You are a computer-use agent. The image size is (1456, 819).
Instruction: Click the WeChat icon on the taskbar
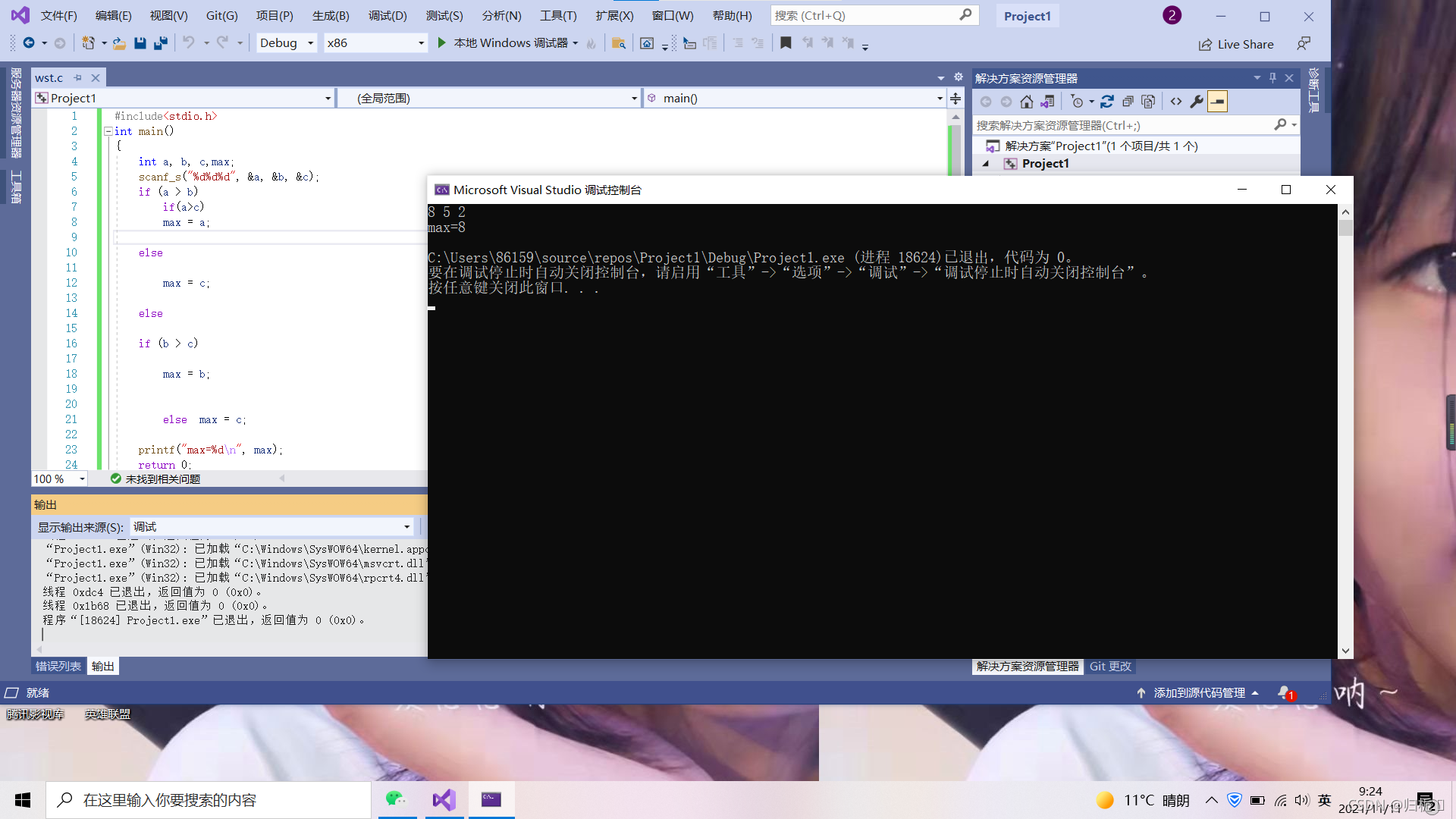[x=396, y=799]
